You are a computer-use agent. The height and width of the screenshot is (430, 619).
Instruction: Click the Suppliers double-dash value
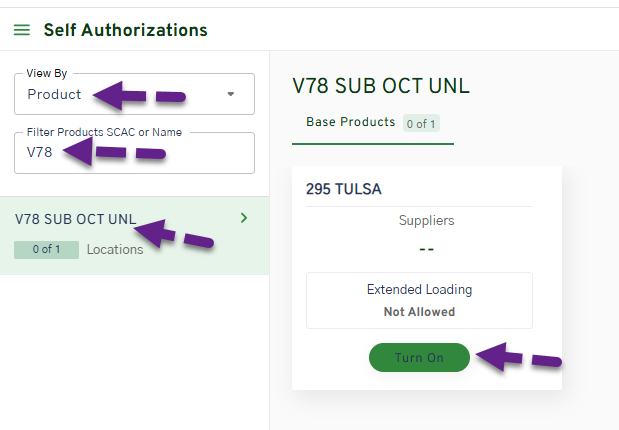[426, 248]
